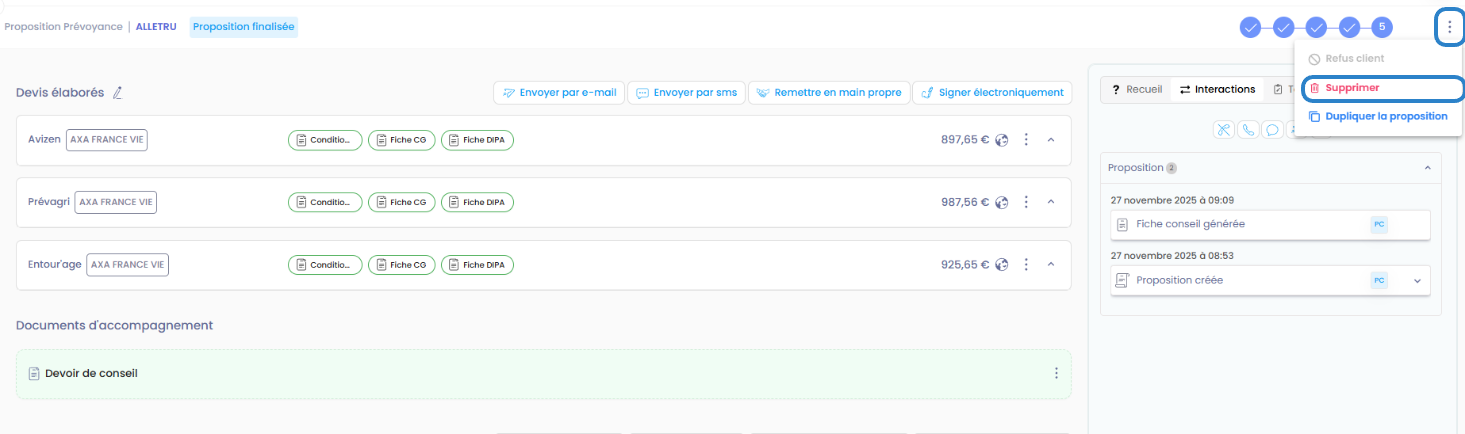Select Dupliquer la proposition menu entry
This screenshot has height=434, width=1465.
[x=1378, y=116]
